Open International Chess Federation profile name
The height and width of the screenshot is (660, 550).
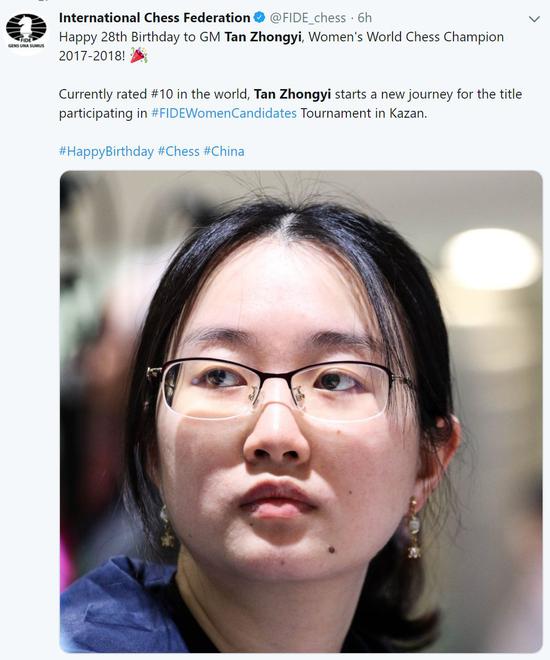click(154, 18)
